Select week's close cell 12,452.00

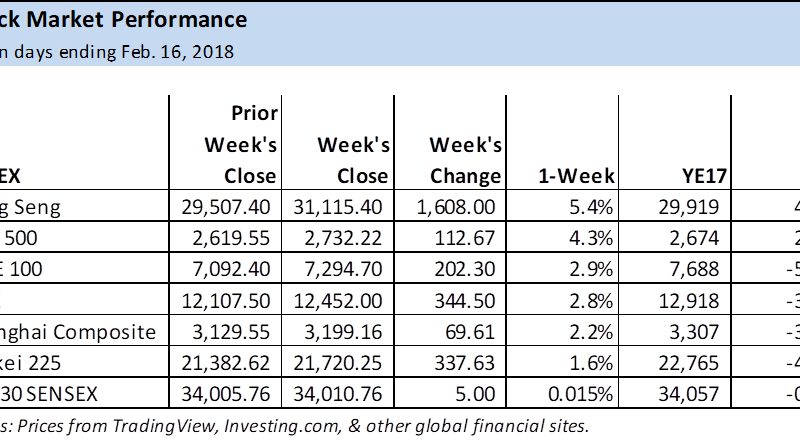338,300
